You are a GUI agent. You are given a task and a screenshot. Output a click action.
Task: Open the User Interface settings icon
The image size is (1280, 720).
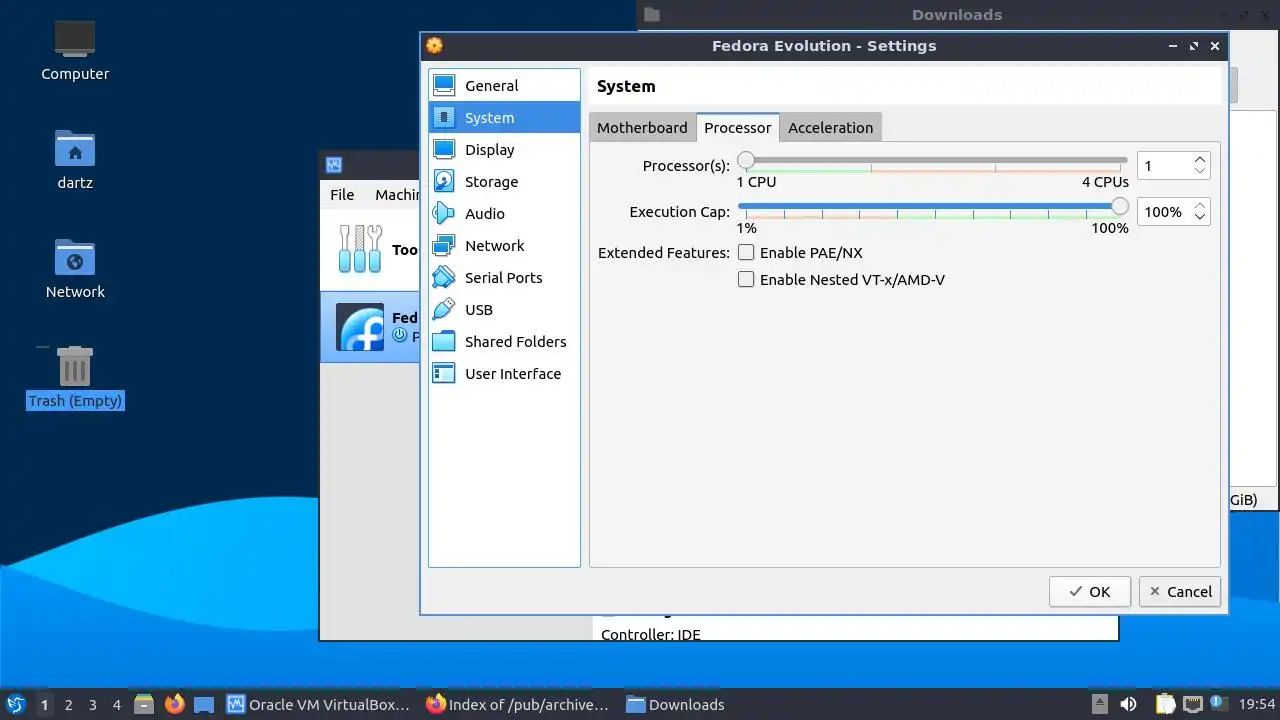(445, 374)
